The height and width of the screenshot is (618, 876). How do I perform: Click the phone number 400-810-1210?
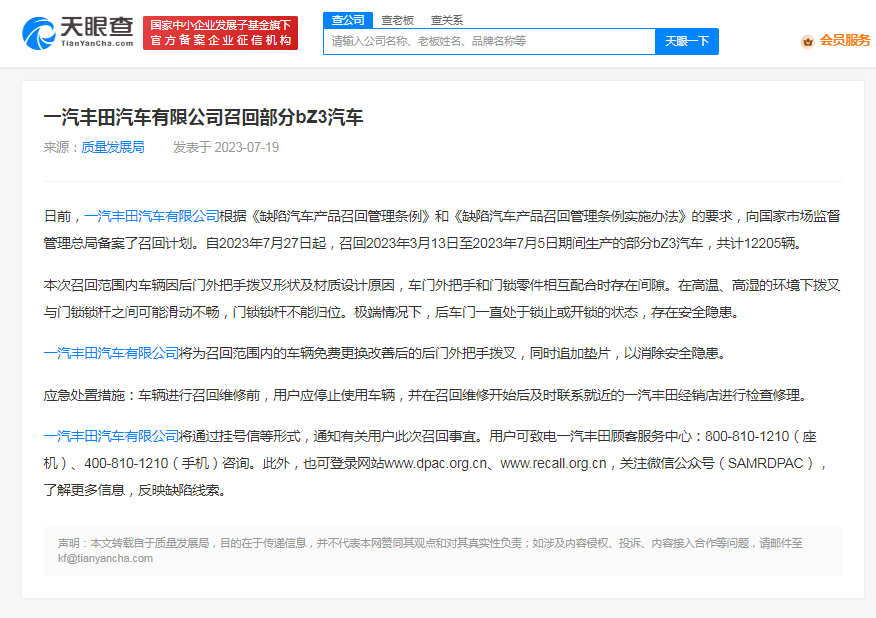(x=126, y=464)
